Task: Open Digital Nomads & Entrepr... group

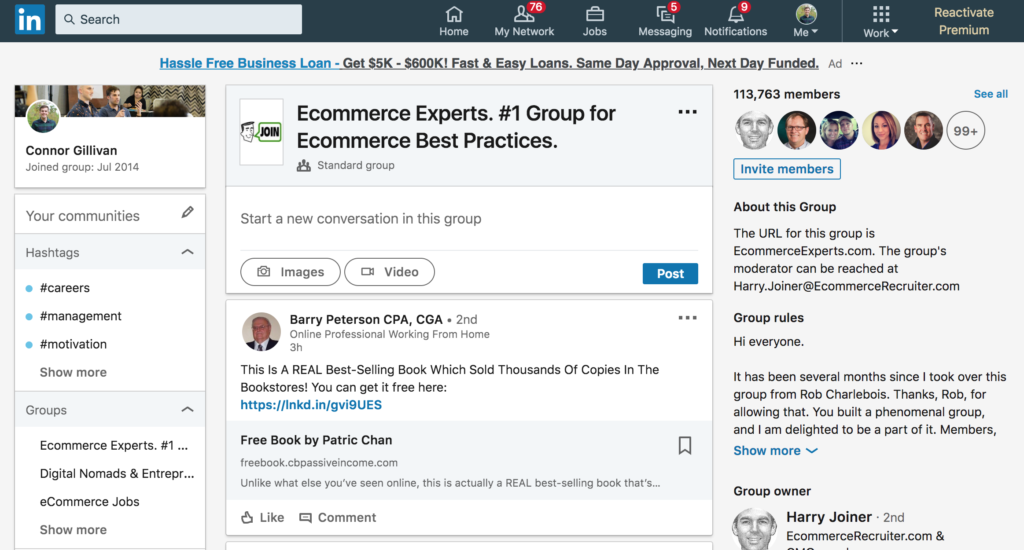Action: click(x=117, y=474)
